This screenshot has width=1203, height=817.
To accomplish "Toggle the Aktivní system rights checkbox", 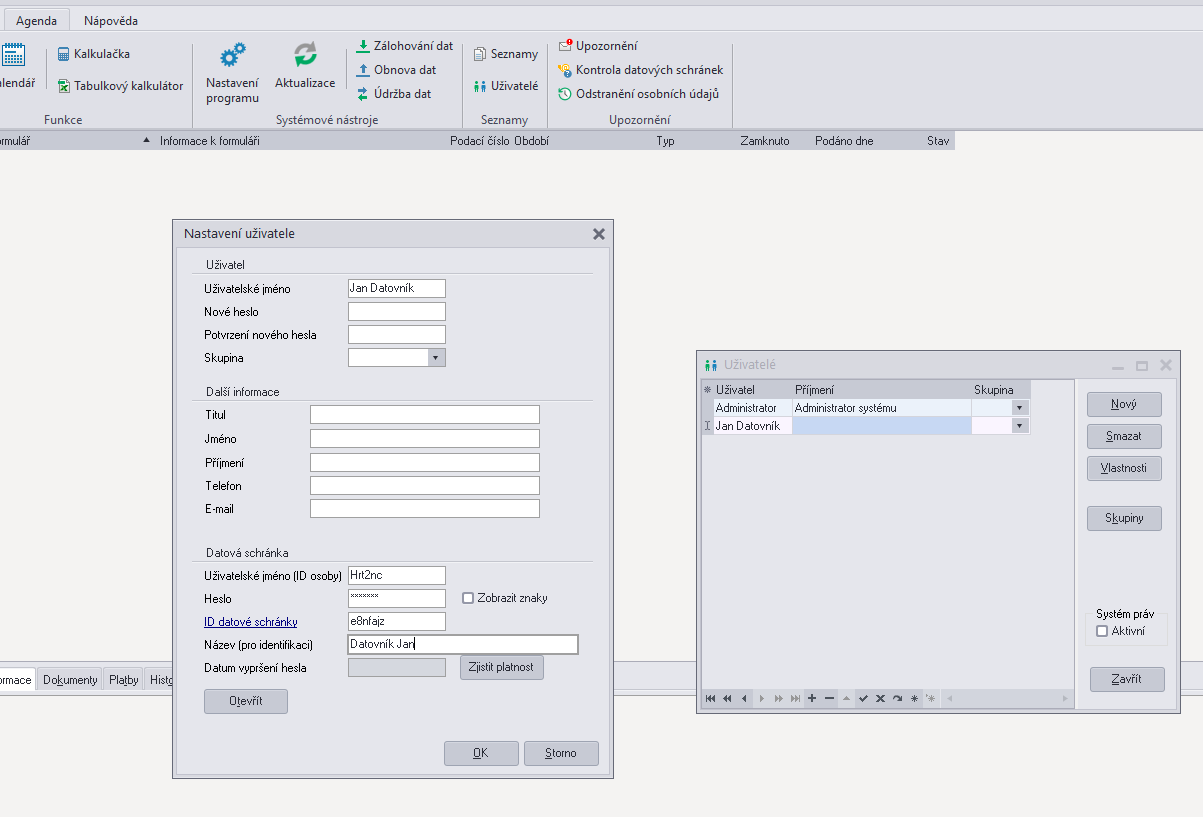I will (x=1102, y=631).
